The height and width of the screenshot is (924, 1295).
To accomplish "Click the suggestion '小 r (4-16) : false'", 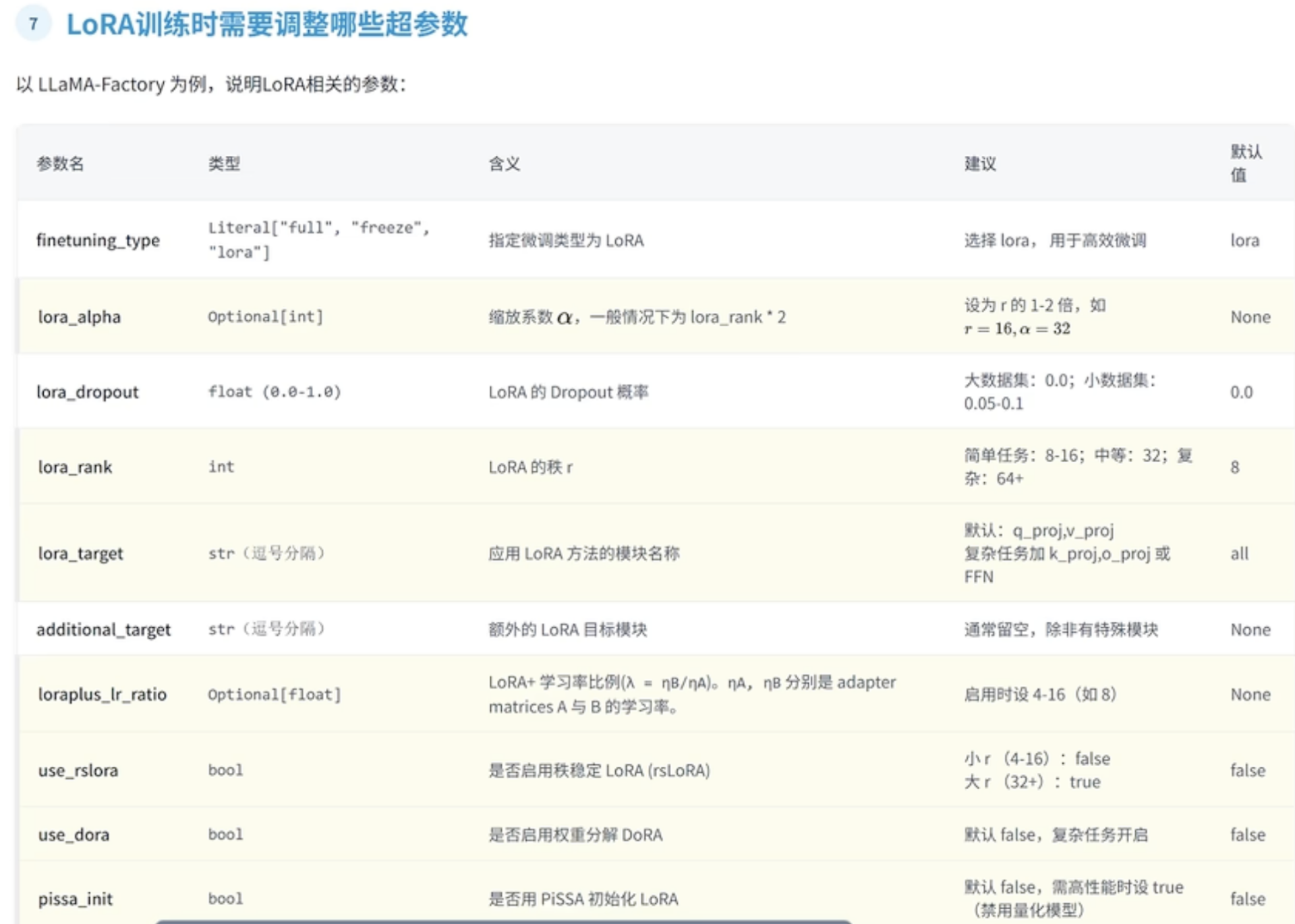I will click(x=1037, y=758).
